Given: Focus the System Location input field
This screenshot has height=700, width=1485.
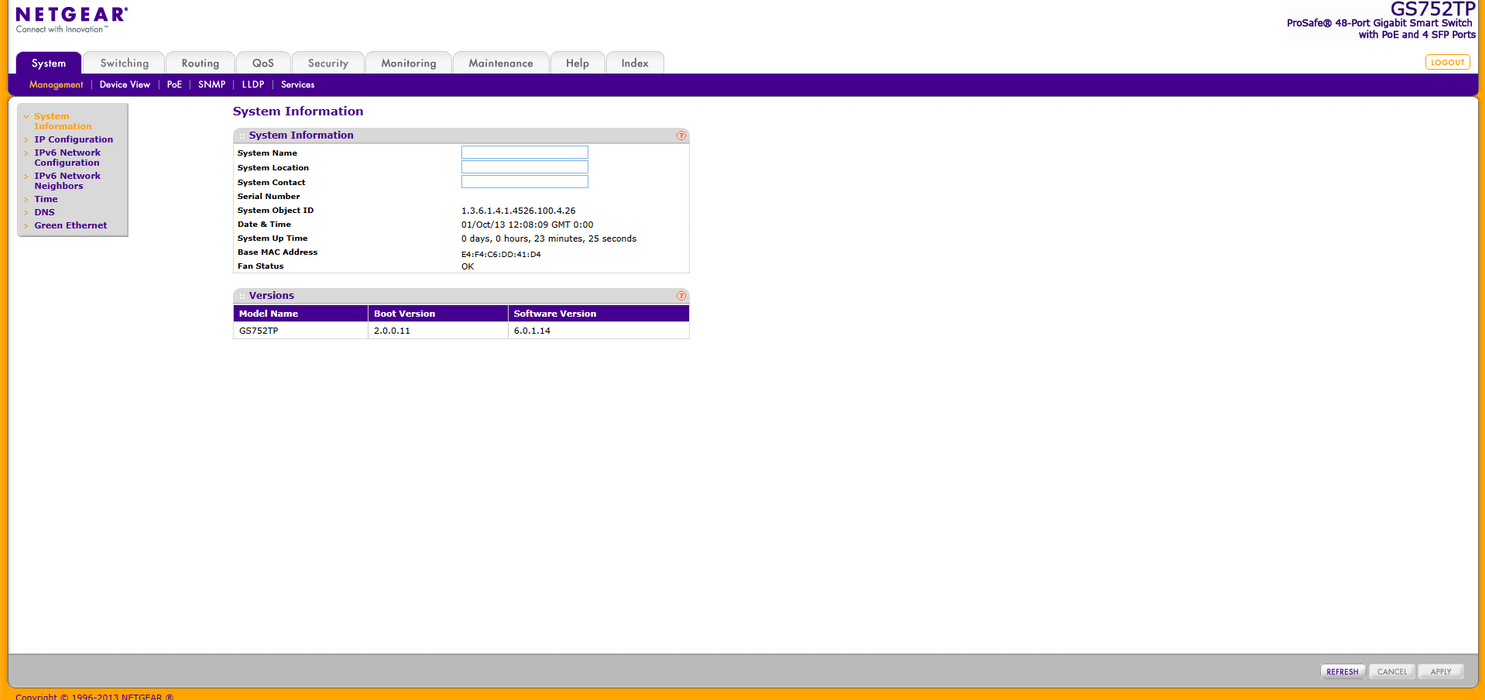Looking at the screenshot, I should coord(524,167).
